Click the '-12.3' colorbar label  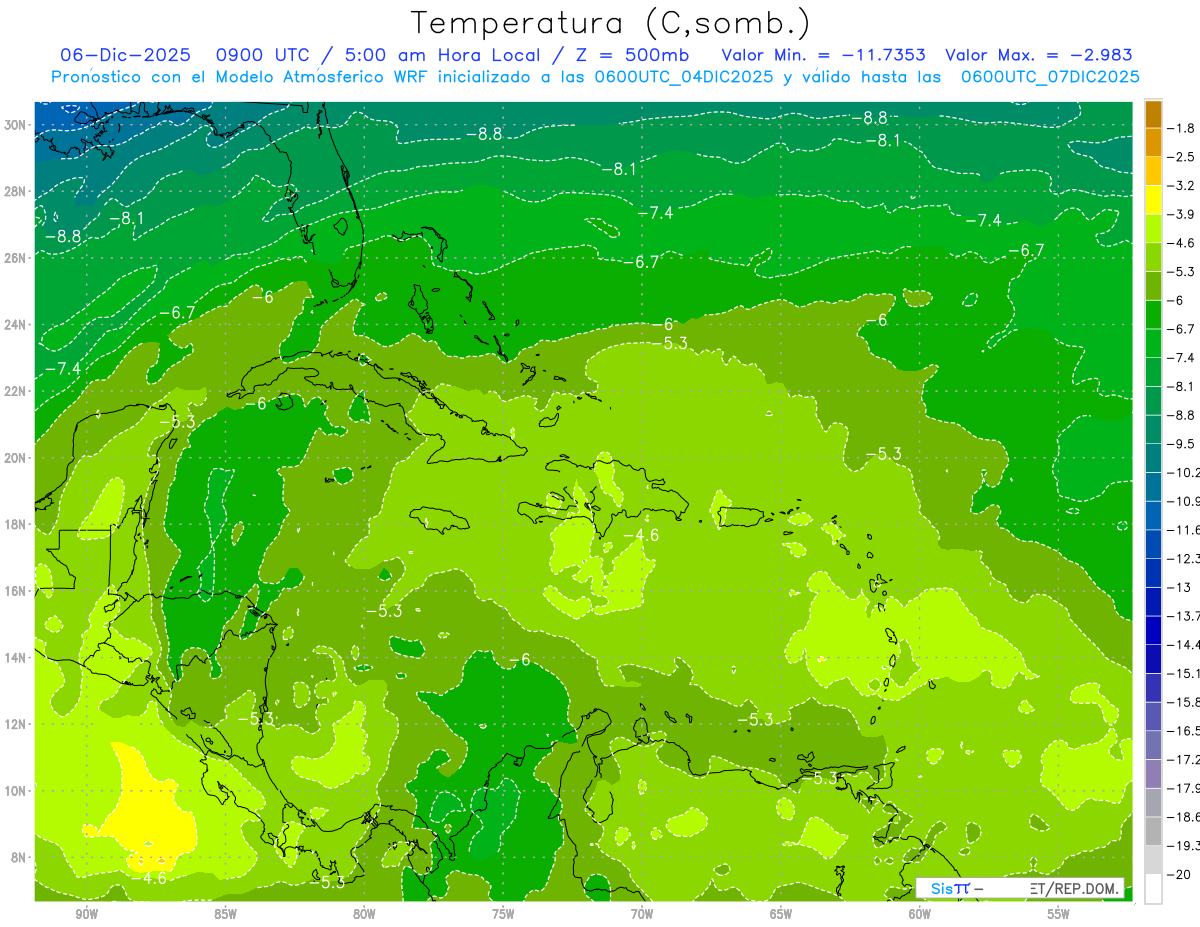pyautogui.click(x=1185, y=558)
